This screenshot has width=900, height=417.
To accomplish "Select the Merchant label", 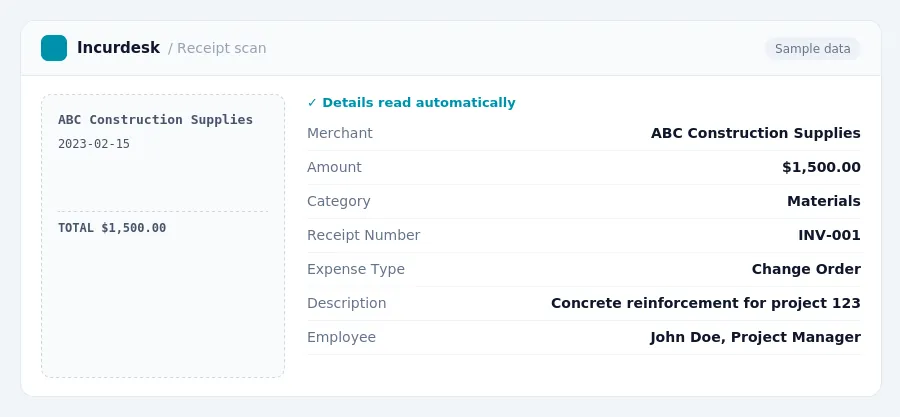I will [340, 133].
